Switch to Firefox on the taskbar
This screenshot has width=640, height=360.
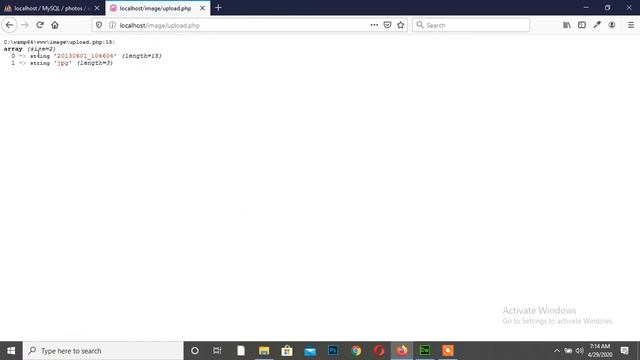click(402, 351)
